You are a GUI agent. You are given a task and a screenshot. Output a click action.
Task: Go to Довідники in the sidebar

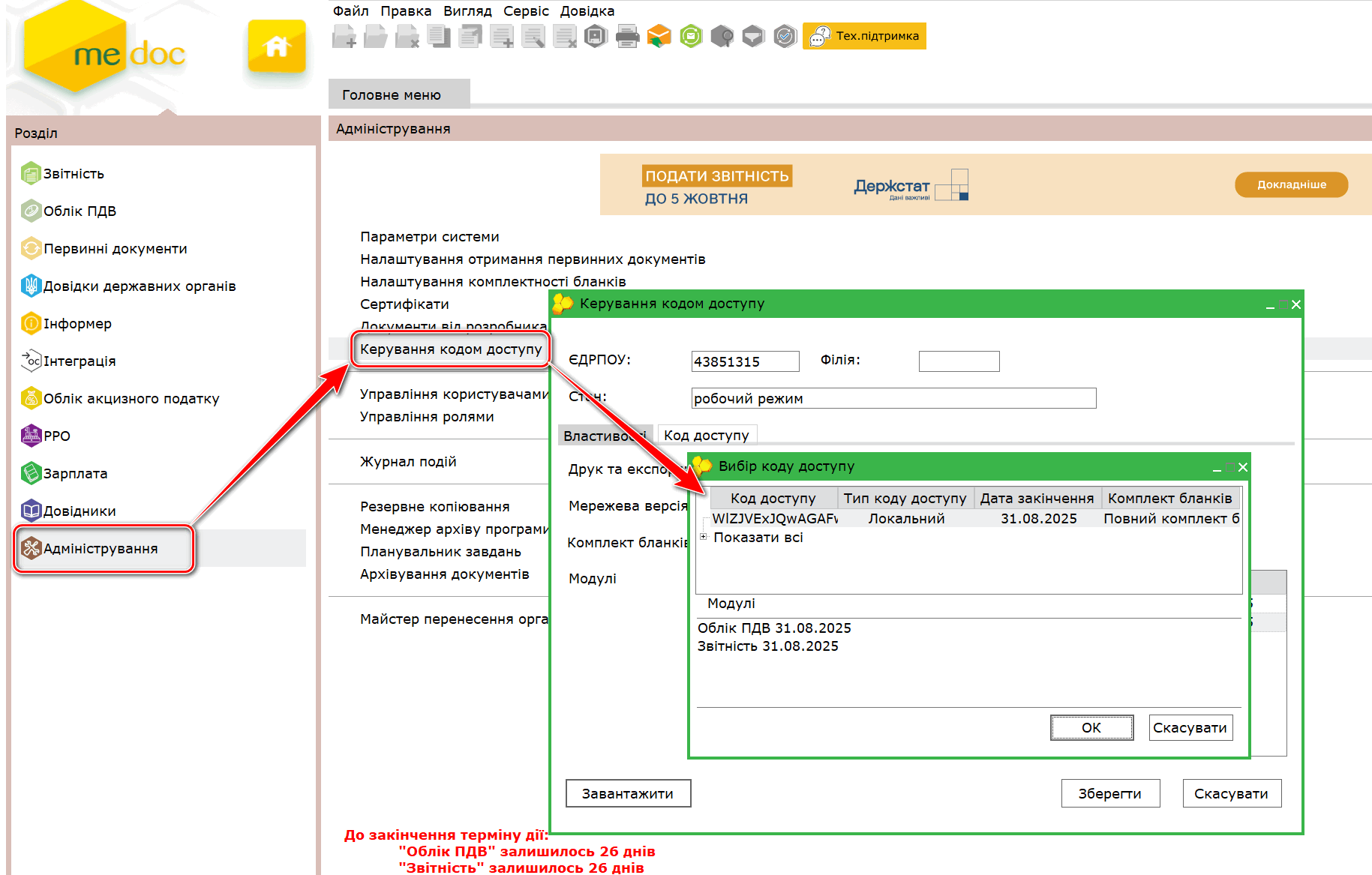(80, 511)
